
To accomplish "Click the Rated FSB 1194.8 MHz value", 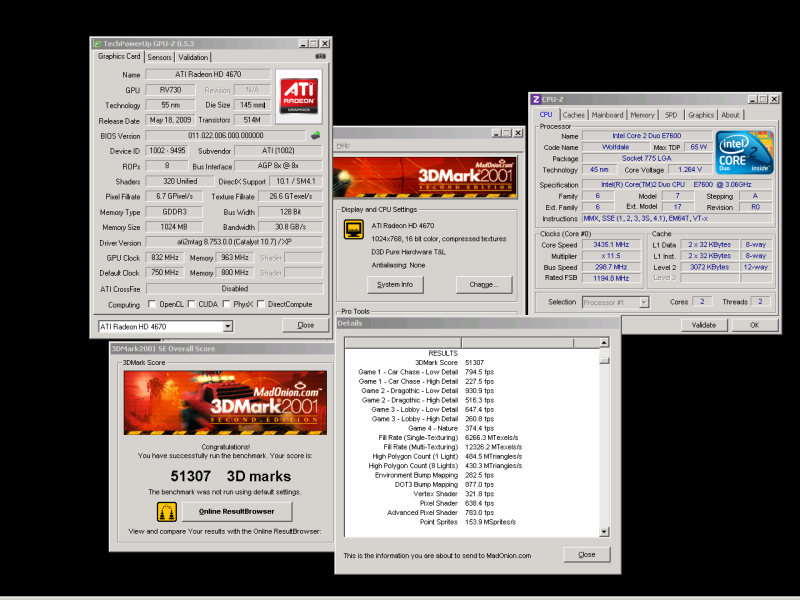I will (611, 279).
